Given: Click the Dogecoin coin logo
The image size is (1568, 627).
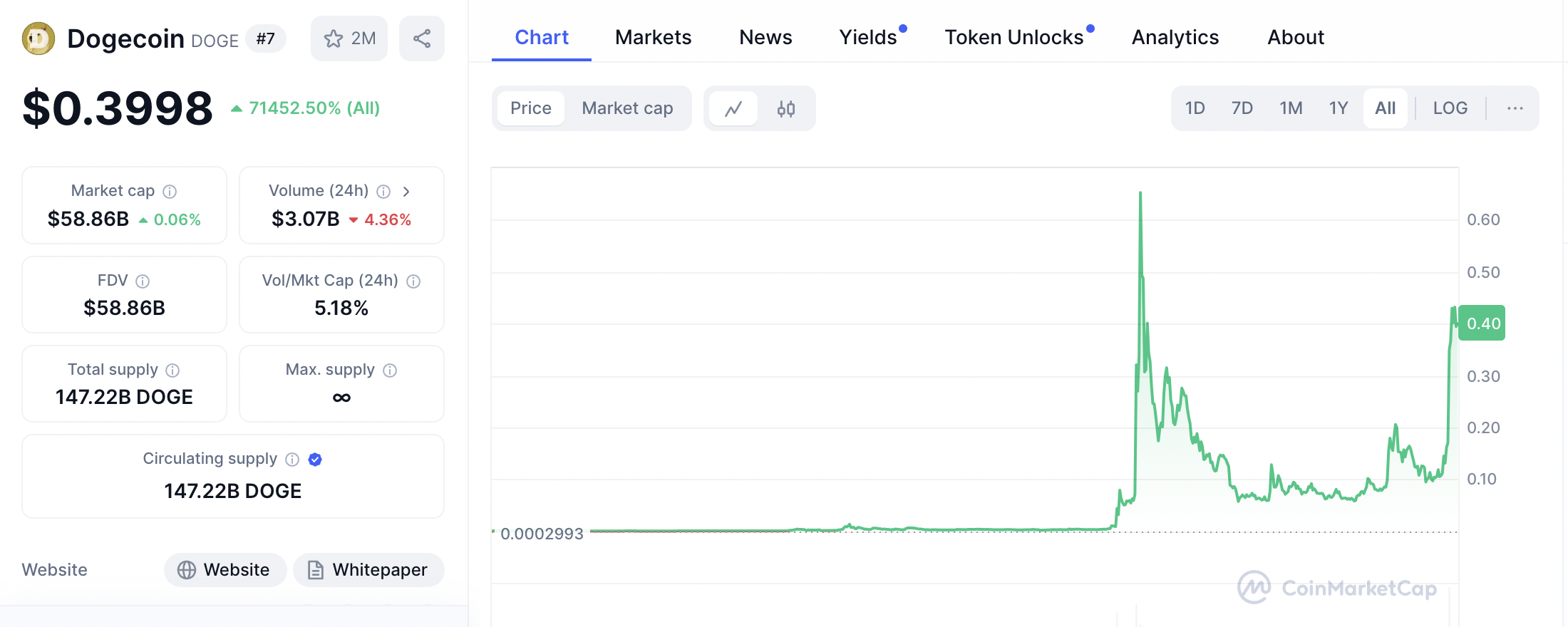Looking at the screenshot, I should click(38, 38).
